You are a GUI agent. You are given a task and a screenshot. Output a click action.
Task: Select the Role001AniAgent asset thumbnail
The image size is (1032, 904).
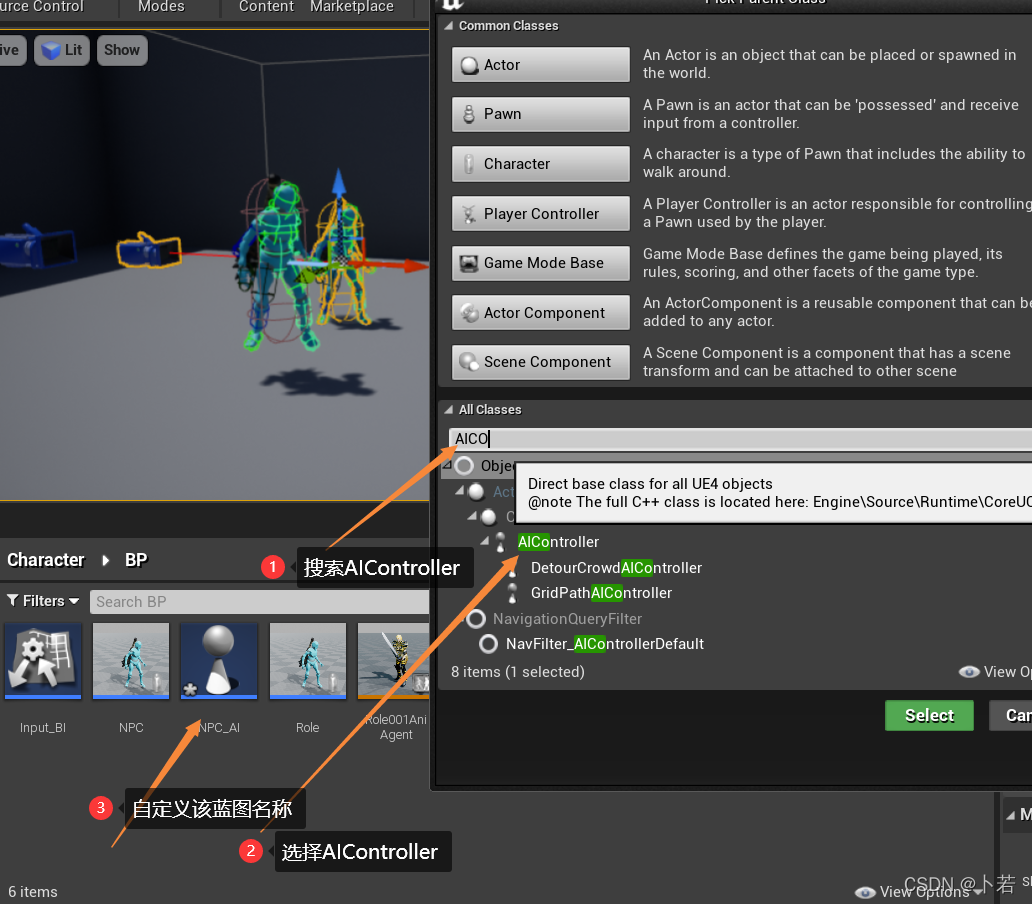click(x=394, y=661)
